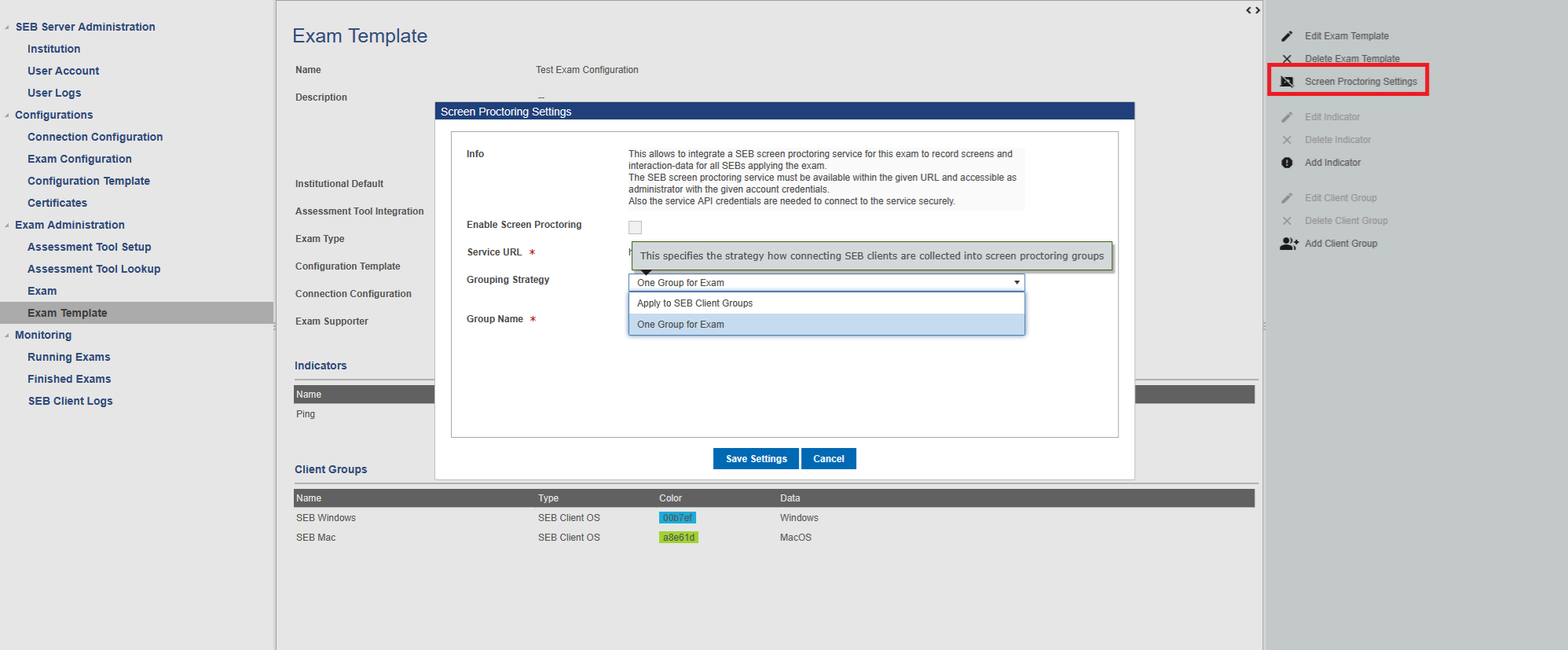Viewport: 1568px width, 650px height.
Task: Select the SEB Mac client group row
Action: pyautogui.click(x=774, y=538)
